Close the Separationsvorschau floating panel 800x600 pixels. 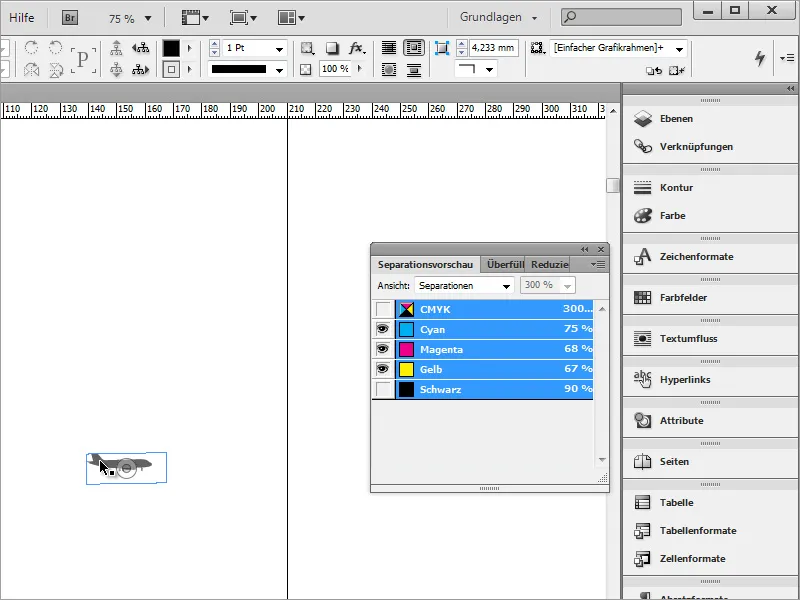pos(601,249)
